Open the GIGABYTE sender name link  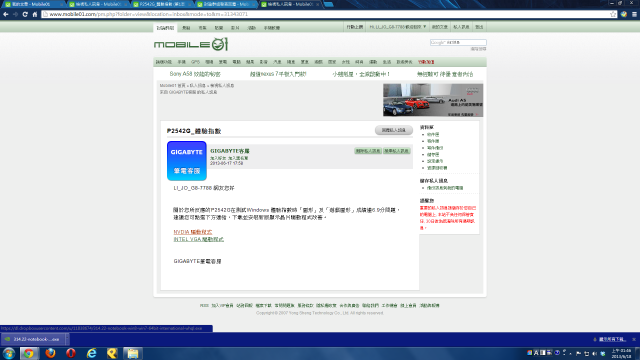click(230, 151)
